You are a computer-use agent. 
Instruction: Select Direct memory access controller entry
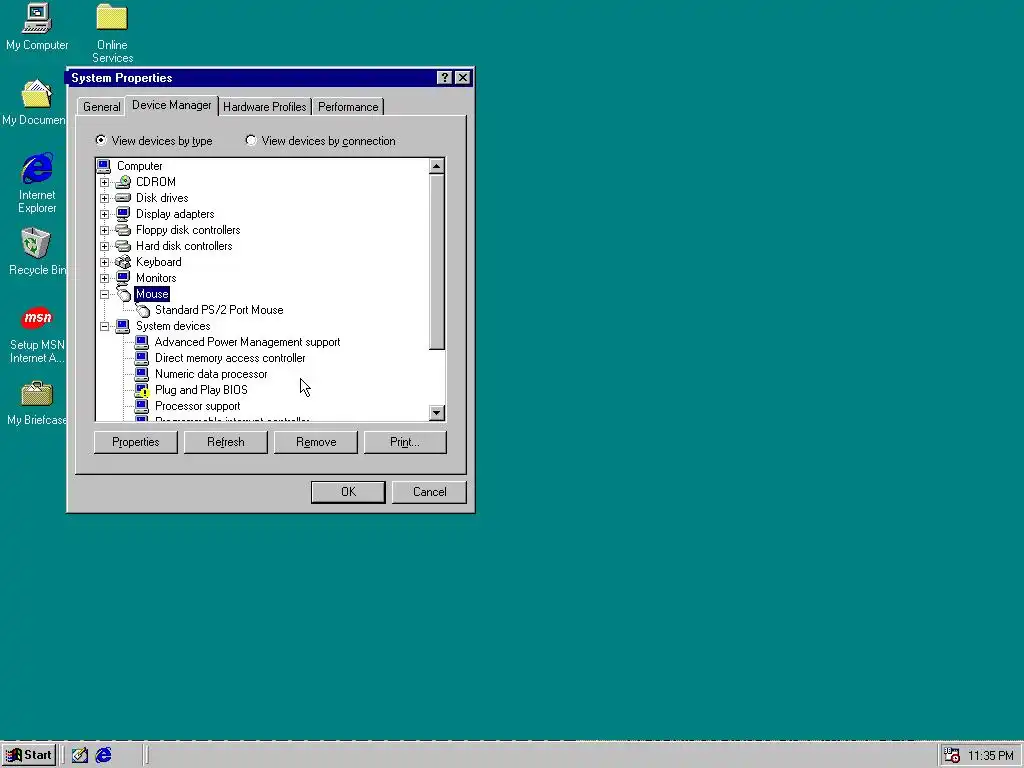230,358
